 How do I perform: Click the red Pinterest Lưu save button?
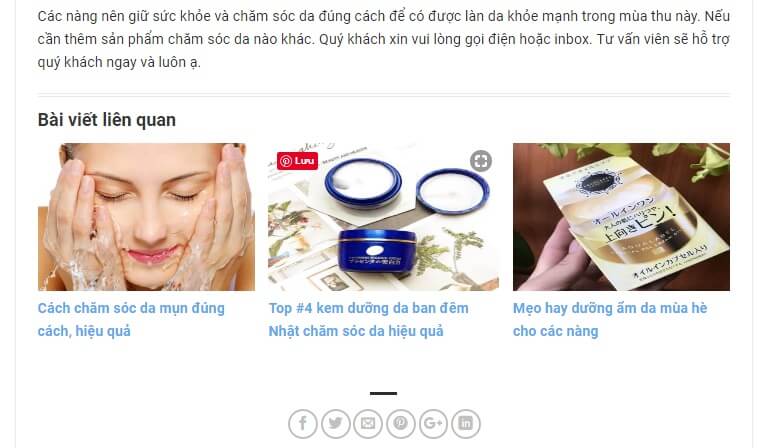click(297, 161)
